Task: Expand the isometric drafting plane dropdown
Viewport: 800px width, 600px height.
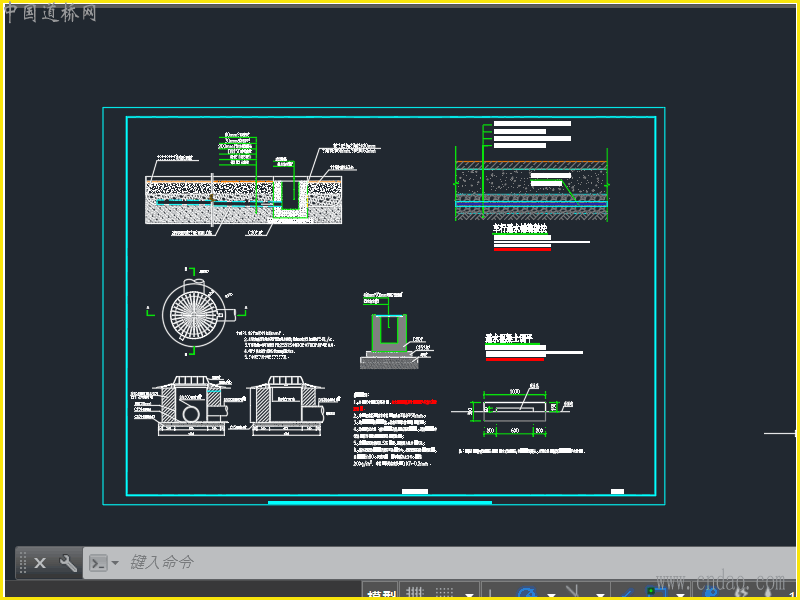Action: coord(600,595)
